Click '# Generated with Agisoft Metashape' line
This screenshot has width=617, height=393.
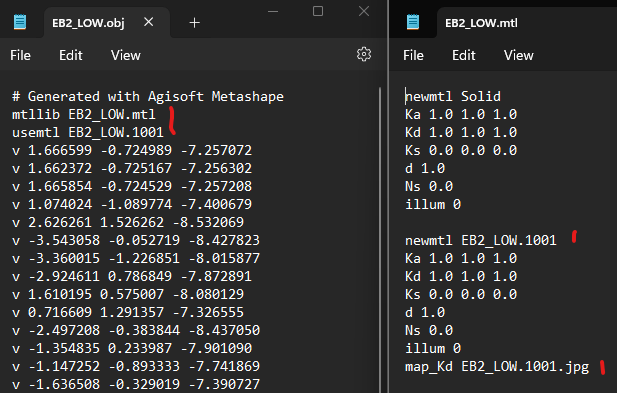point(148,96)
